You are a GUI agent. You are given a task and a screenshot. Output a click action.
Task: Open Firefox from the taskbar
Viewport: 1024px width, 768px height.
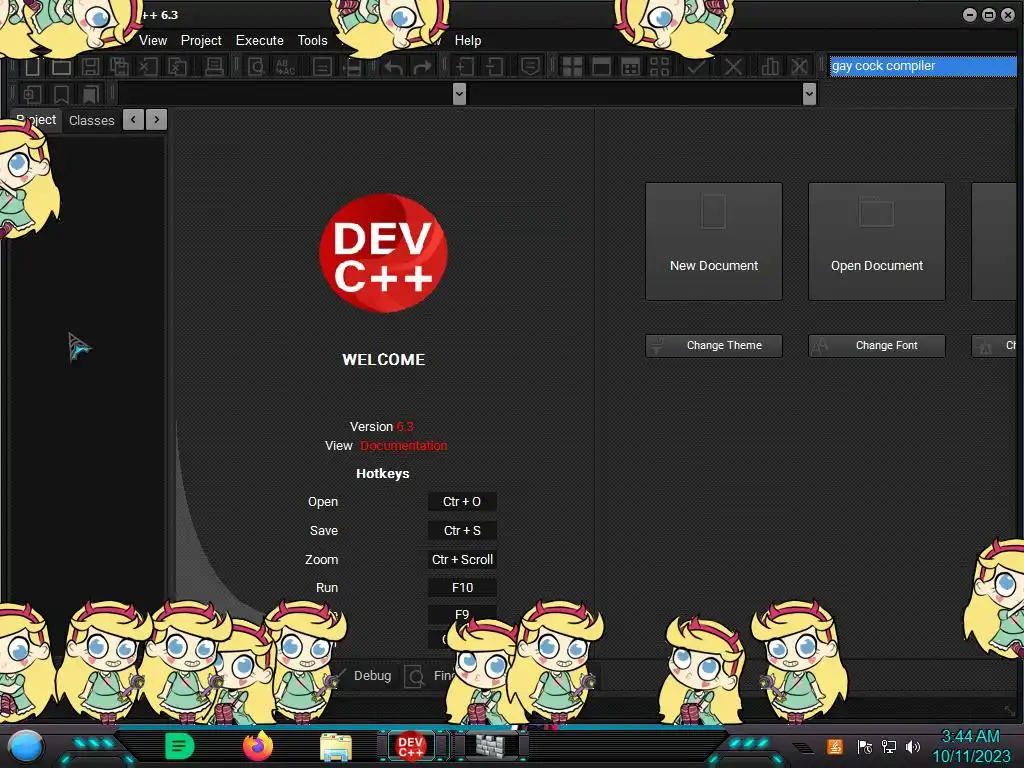click(x=257, y=746)
